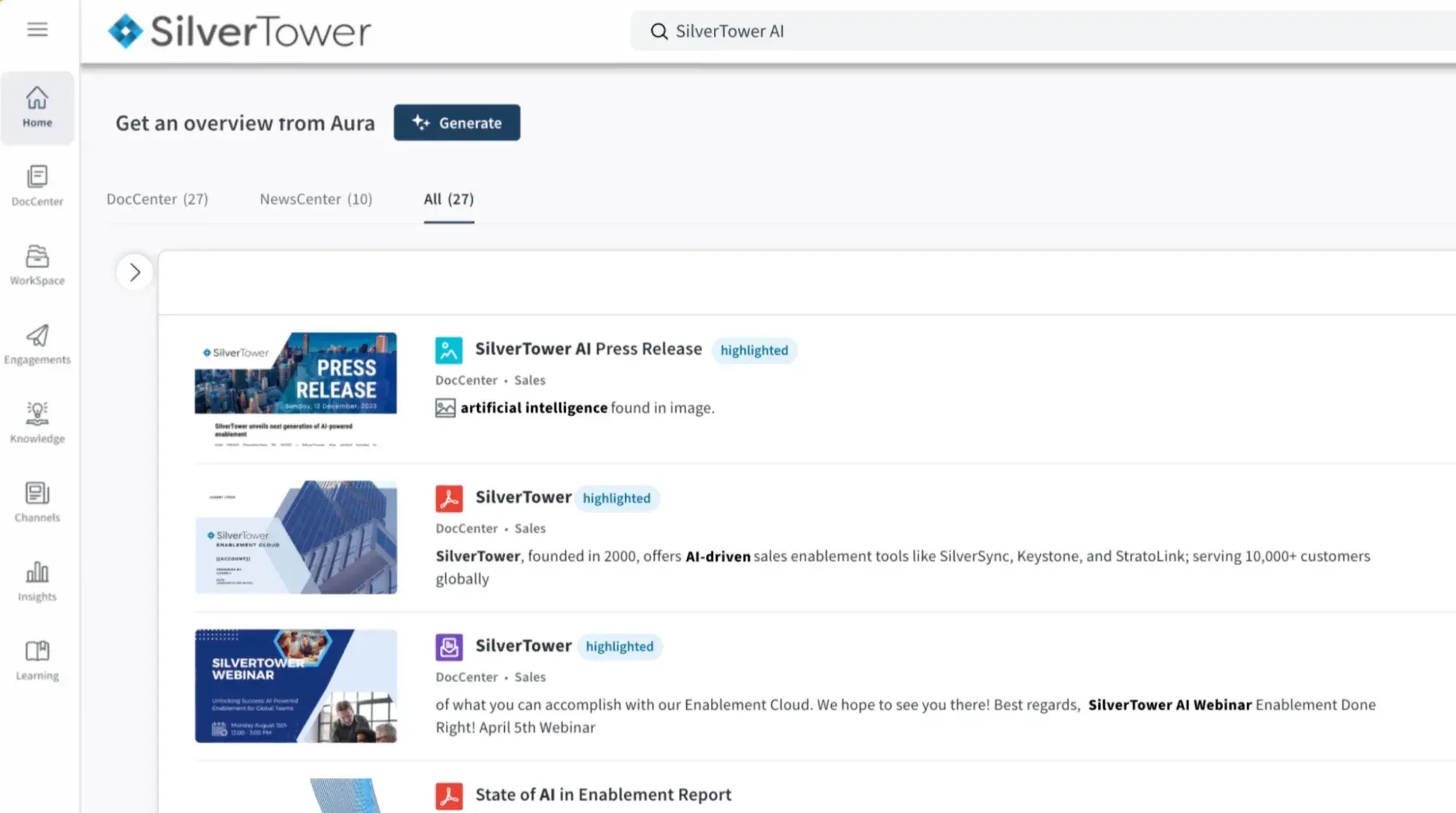1456x813 pixels.
Task: Open WorkSpace from the sidebar
Action: pyautogui.click(x=37, y=265)
